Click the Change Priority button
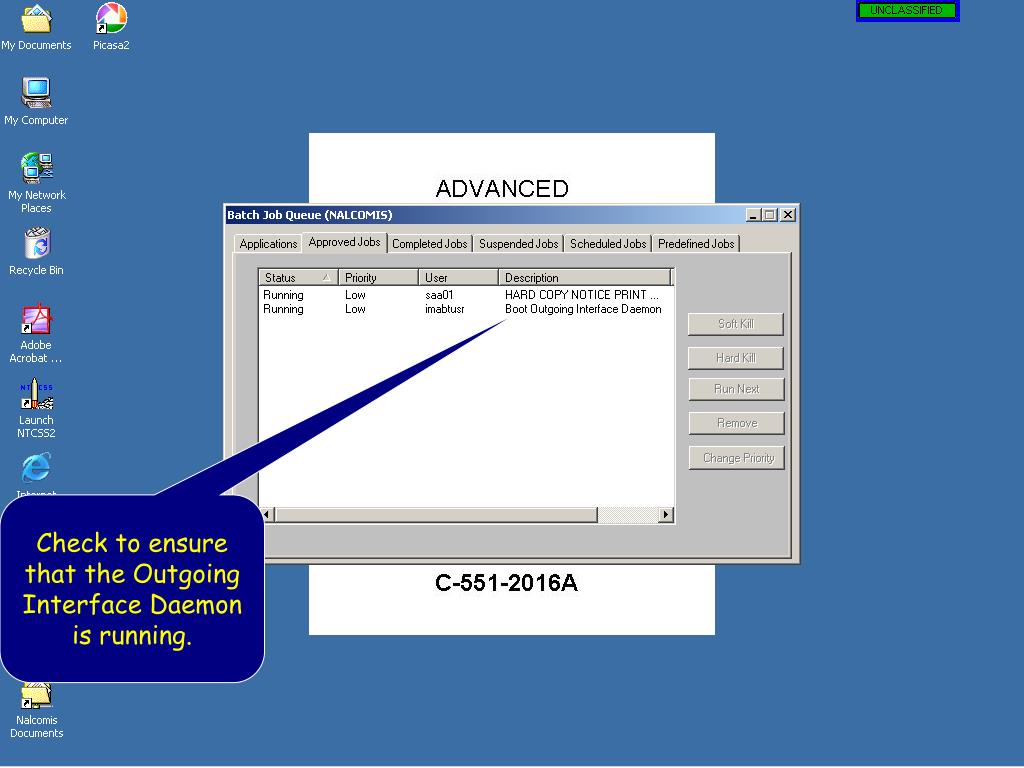 click(737, 458)
